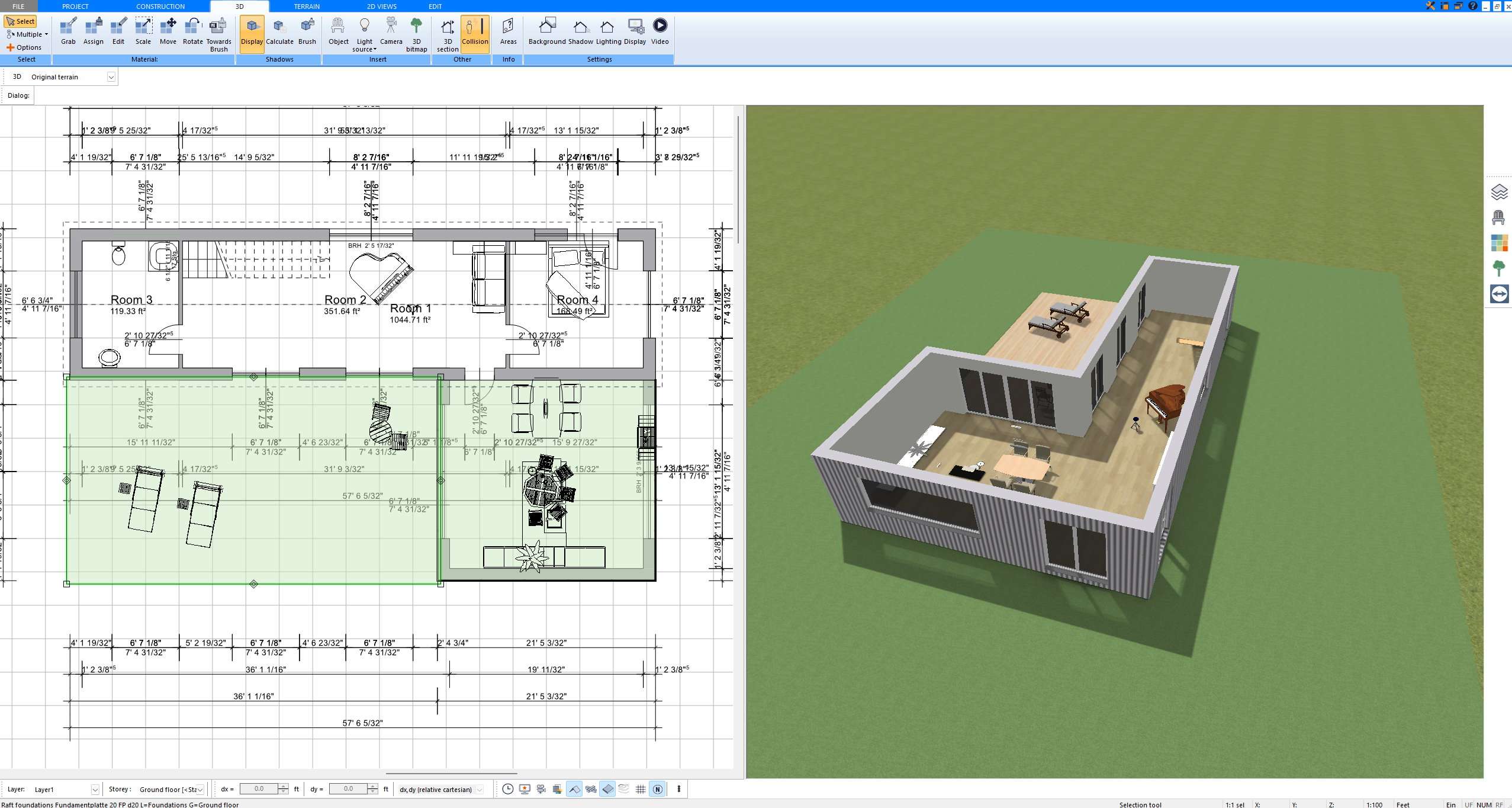Open the plants tree icon in right sidebar
Viewport: 1512px width, 808px height.
coord(1498,268)
